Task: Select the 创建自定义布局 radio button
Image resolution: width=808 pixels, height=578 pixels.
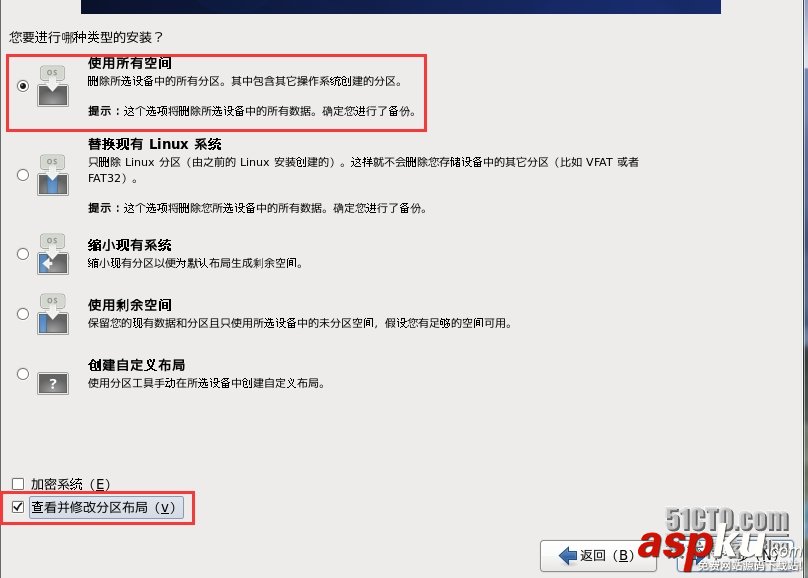Action: coord(23,373)
